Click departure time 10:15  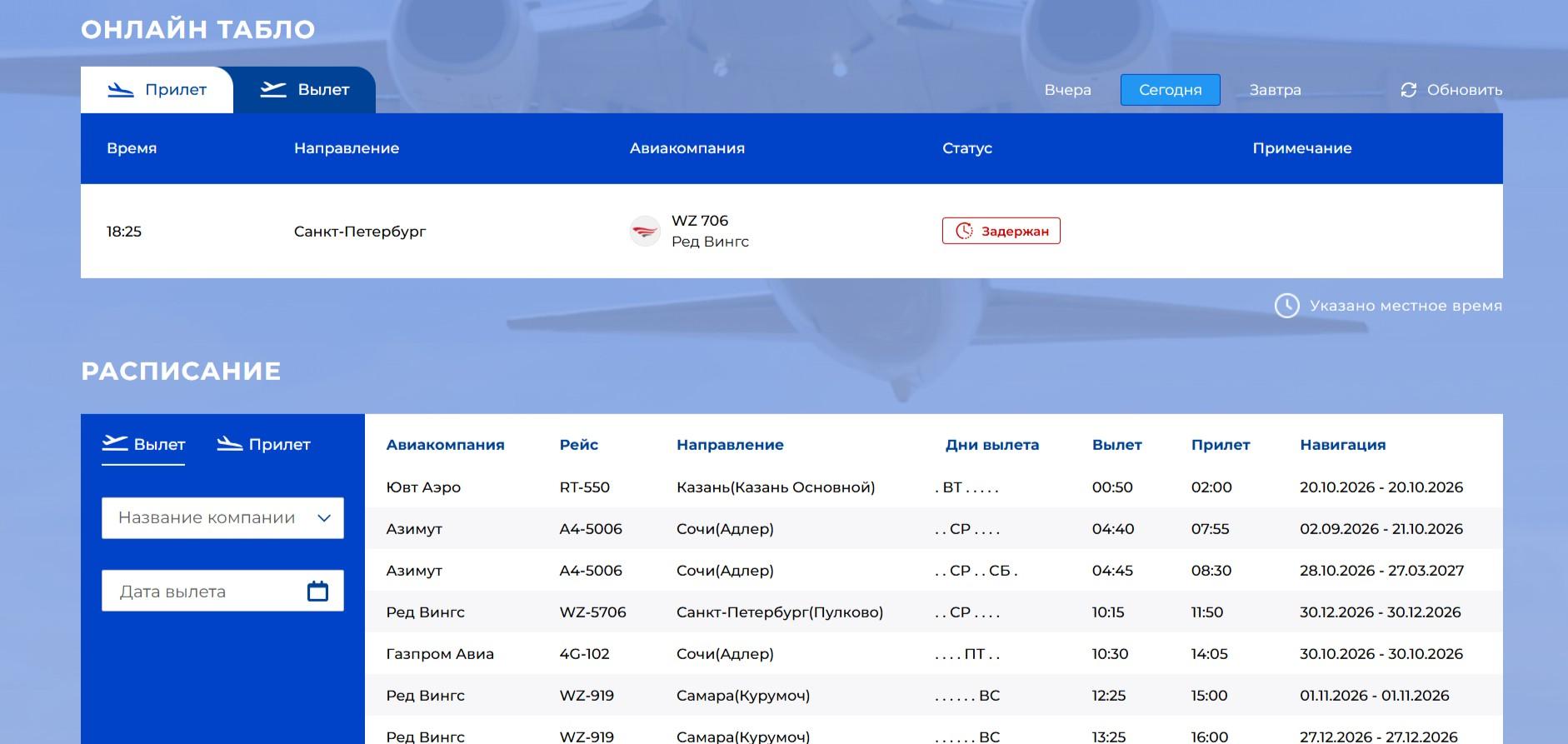pyautogui.click(x=1108, y=612)
